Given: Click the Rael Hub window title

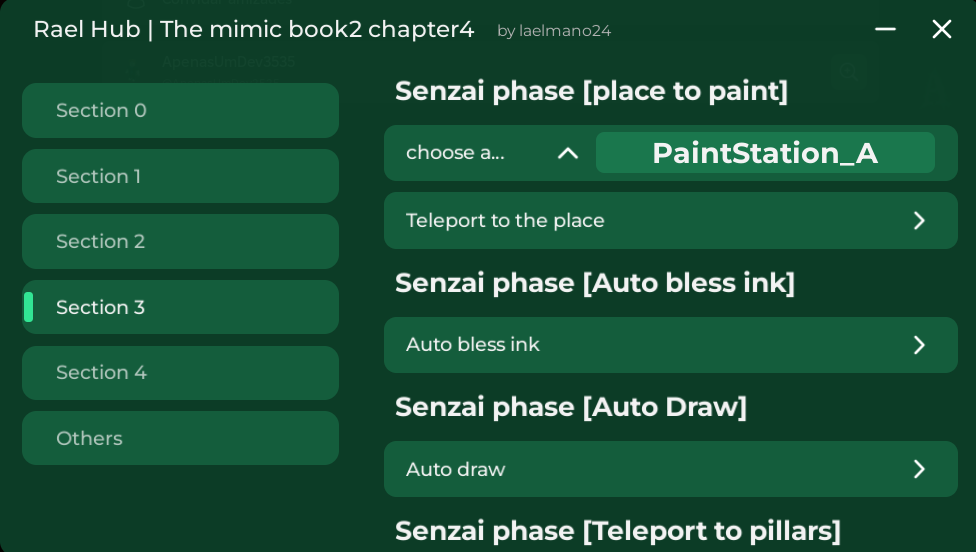Looking at the screenshot, I should coord(253,30).
